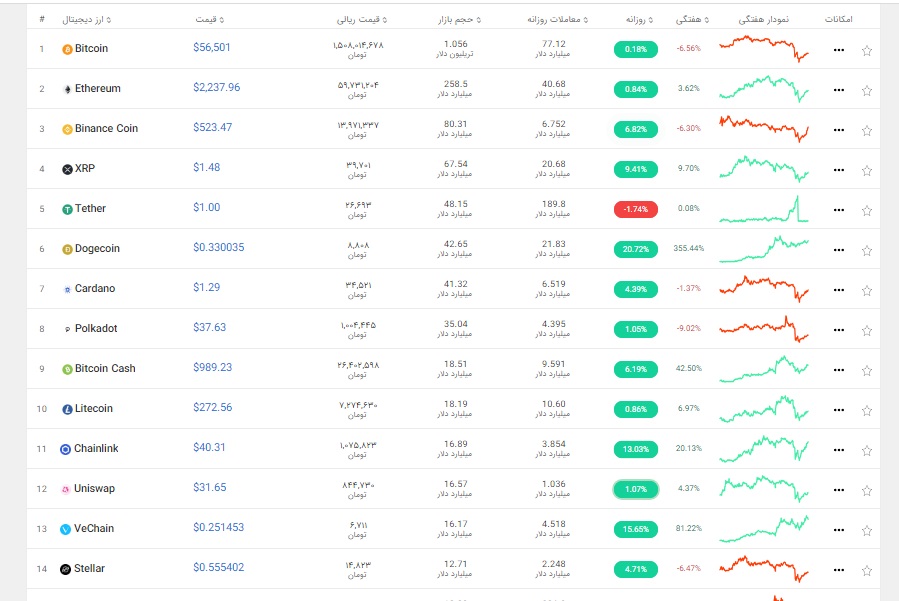The height and width of the screenshot is (601, 899).
Task: Star the Litecoin row as favorite
Action: pos(867,409)
